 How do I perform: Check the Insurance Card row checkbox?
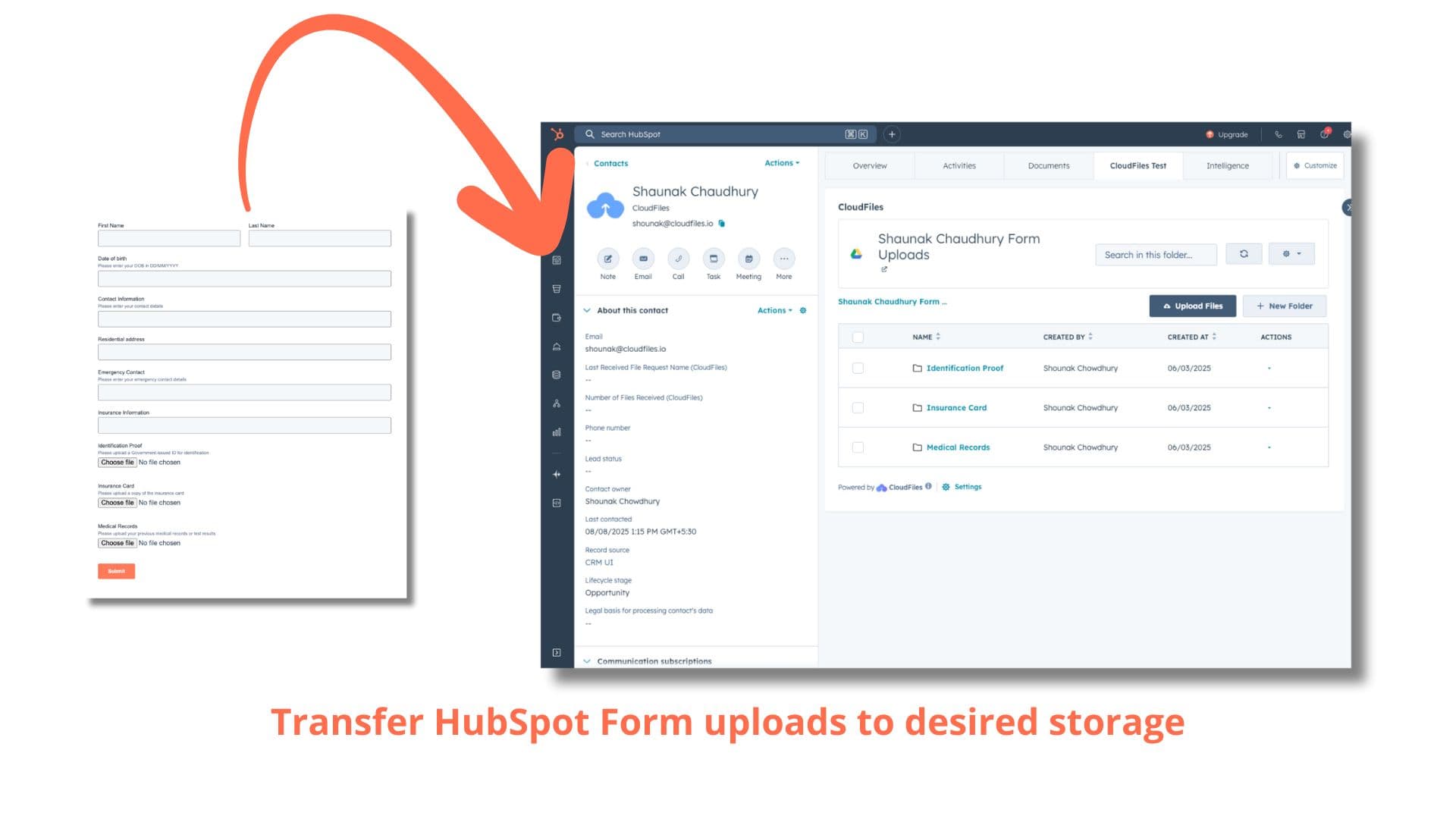(x=858, y=408)
